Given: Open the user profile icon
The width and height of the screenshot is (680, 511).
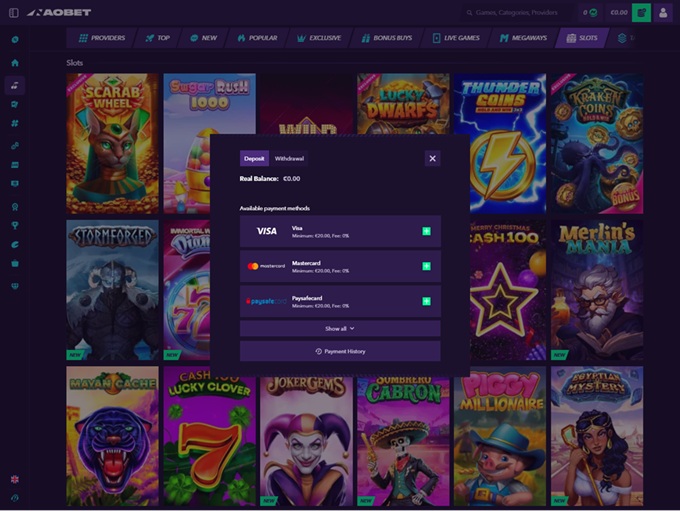Looking at the screenshot, I should (x=663, y=12).
